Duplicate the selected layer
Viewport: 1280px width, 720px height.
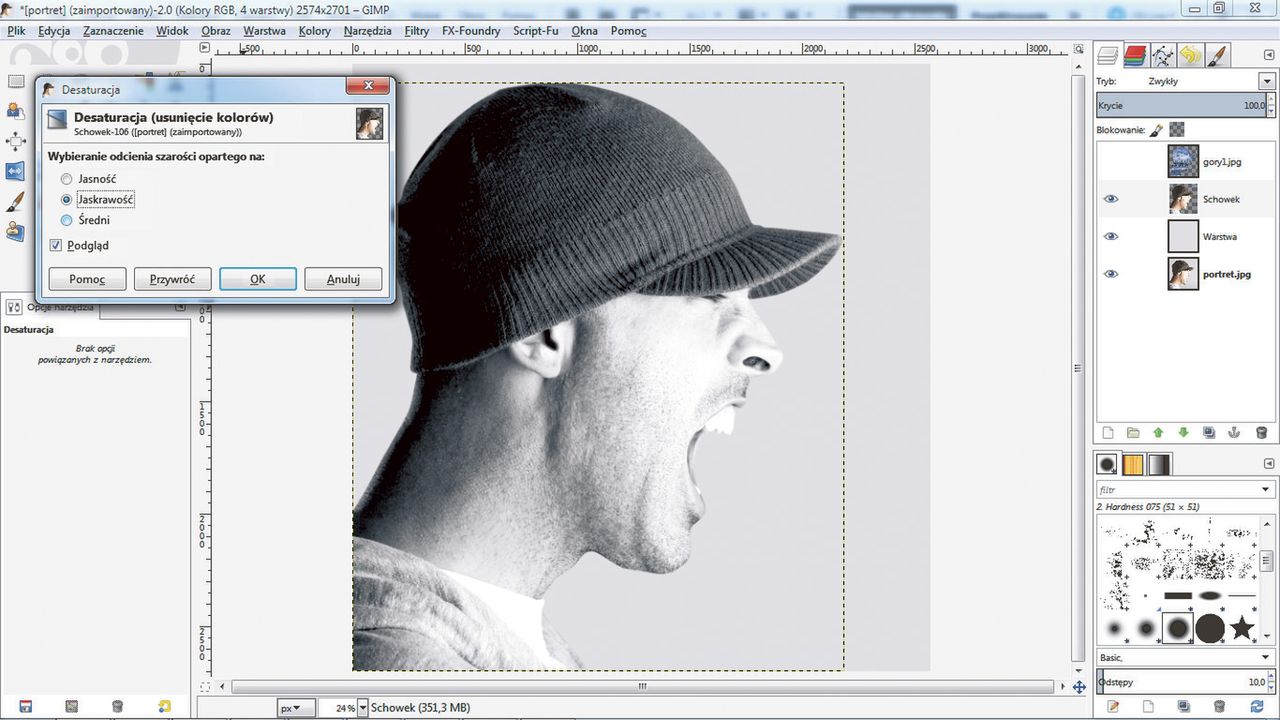click(1209, 433)
